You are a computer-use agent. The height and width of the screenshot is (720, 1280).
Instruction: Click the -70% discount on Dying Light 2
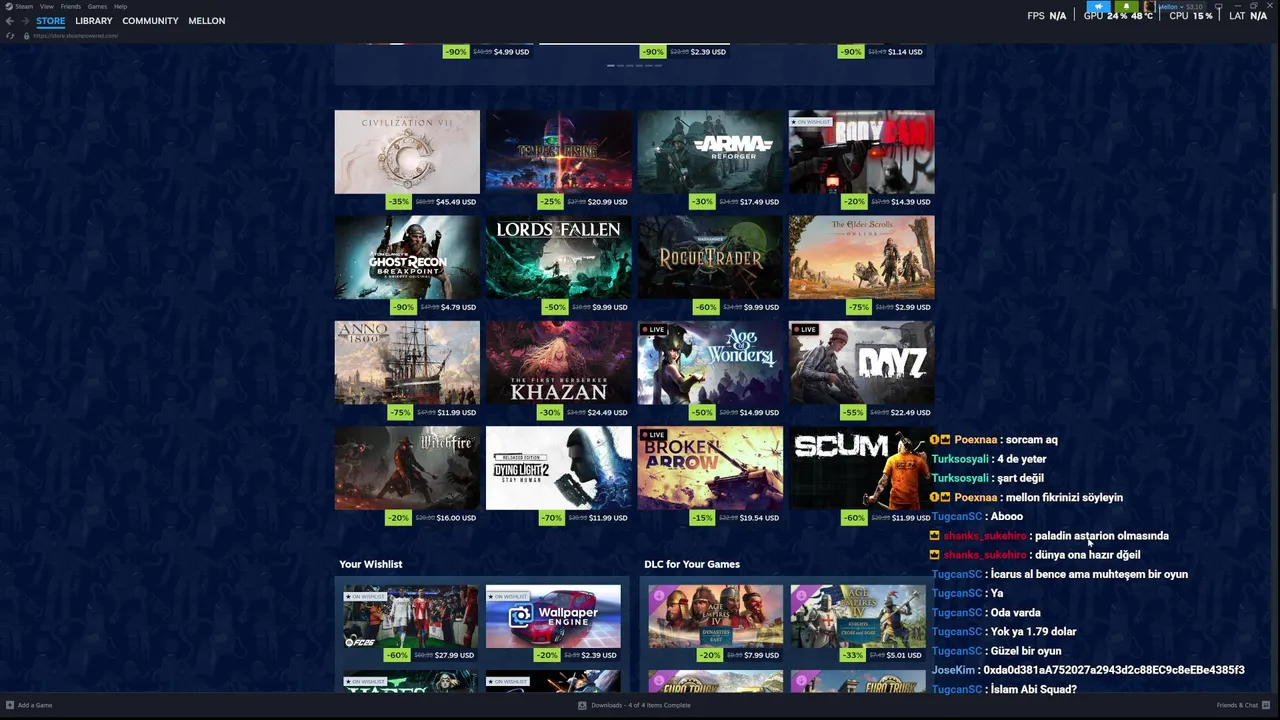pyautogui.click(x=551, y=518)
